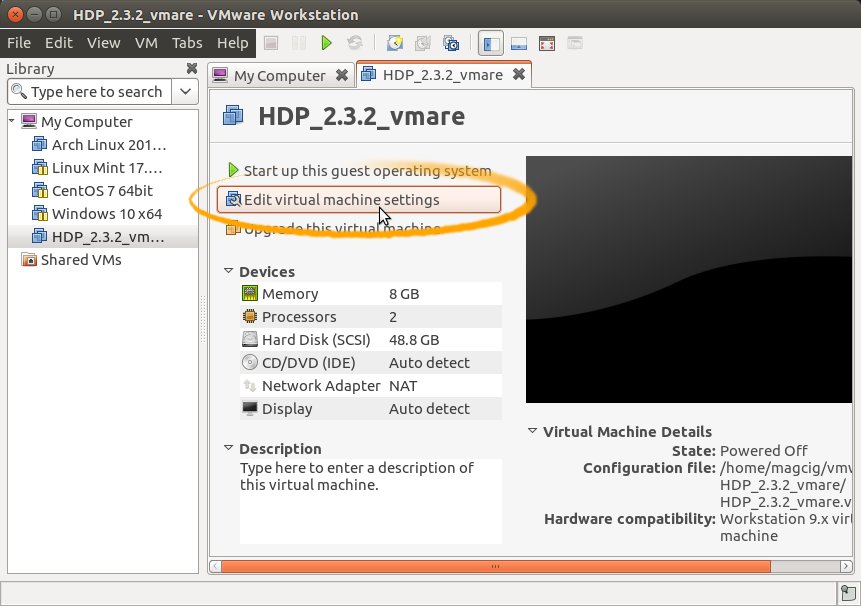Click the grayed-out Restart arrows icon in the toolbar

click(x=355, y=43)
